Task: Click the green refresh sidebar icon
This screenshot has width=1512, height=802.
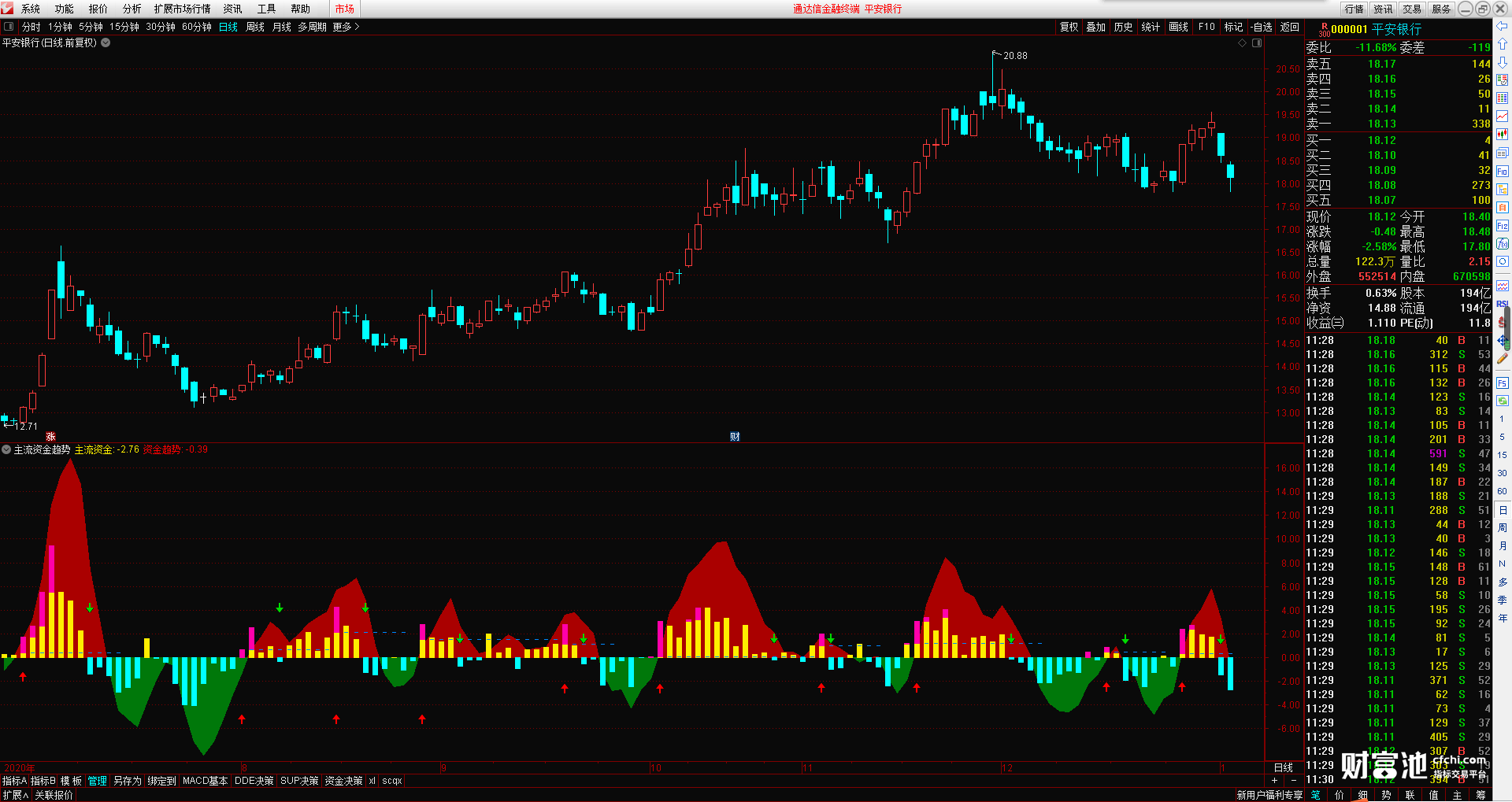Action: pyautogui.click(x=1502, y=401)
